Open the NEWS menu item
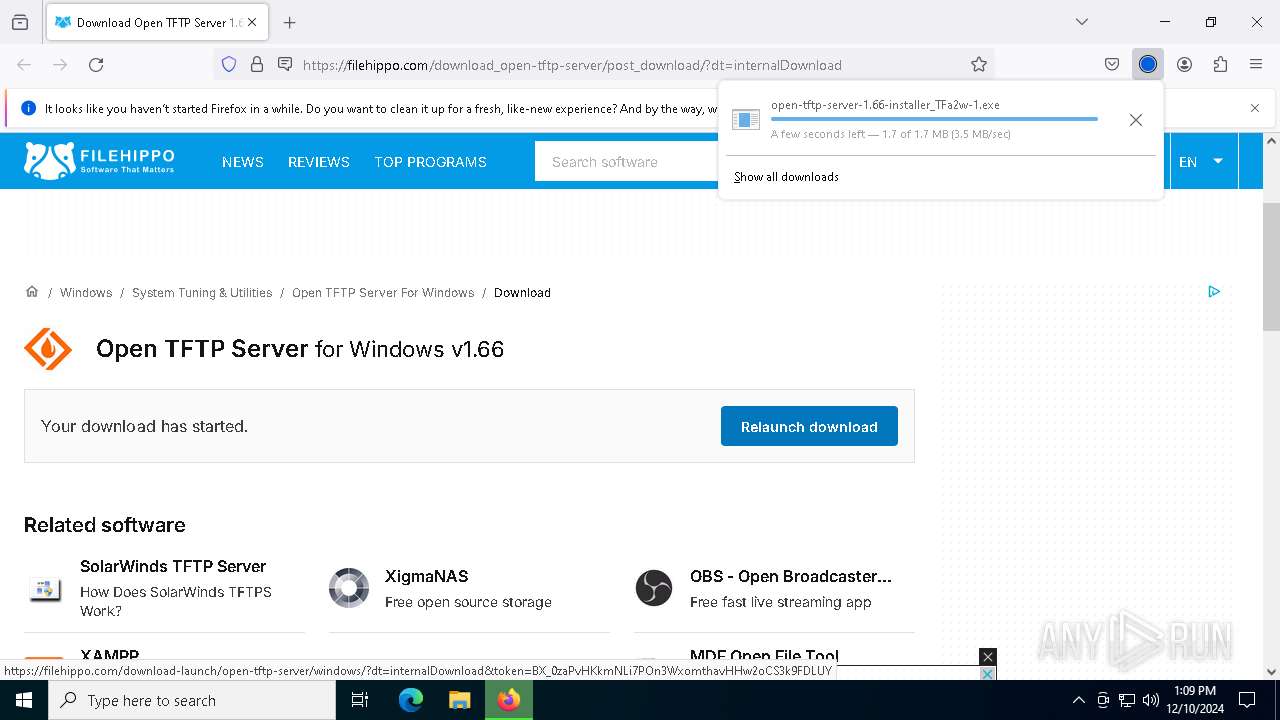The image size is (1280, 720). (x=243, y=162)
